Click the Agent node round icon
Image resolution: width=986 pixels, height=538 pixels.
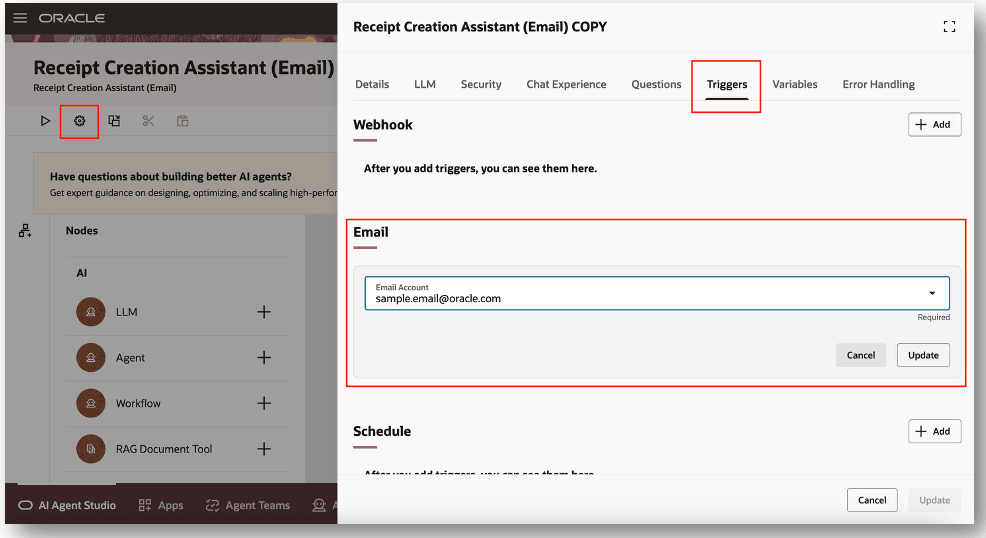tap(91, 358)
